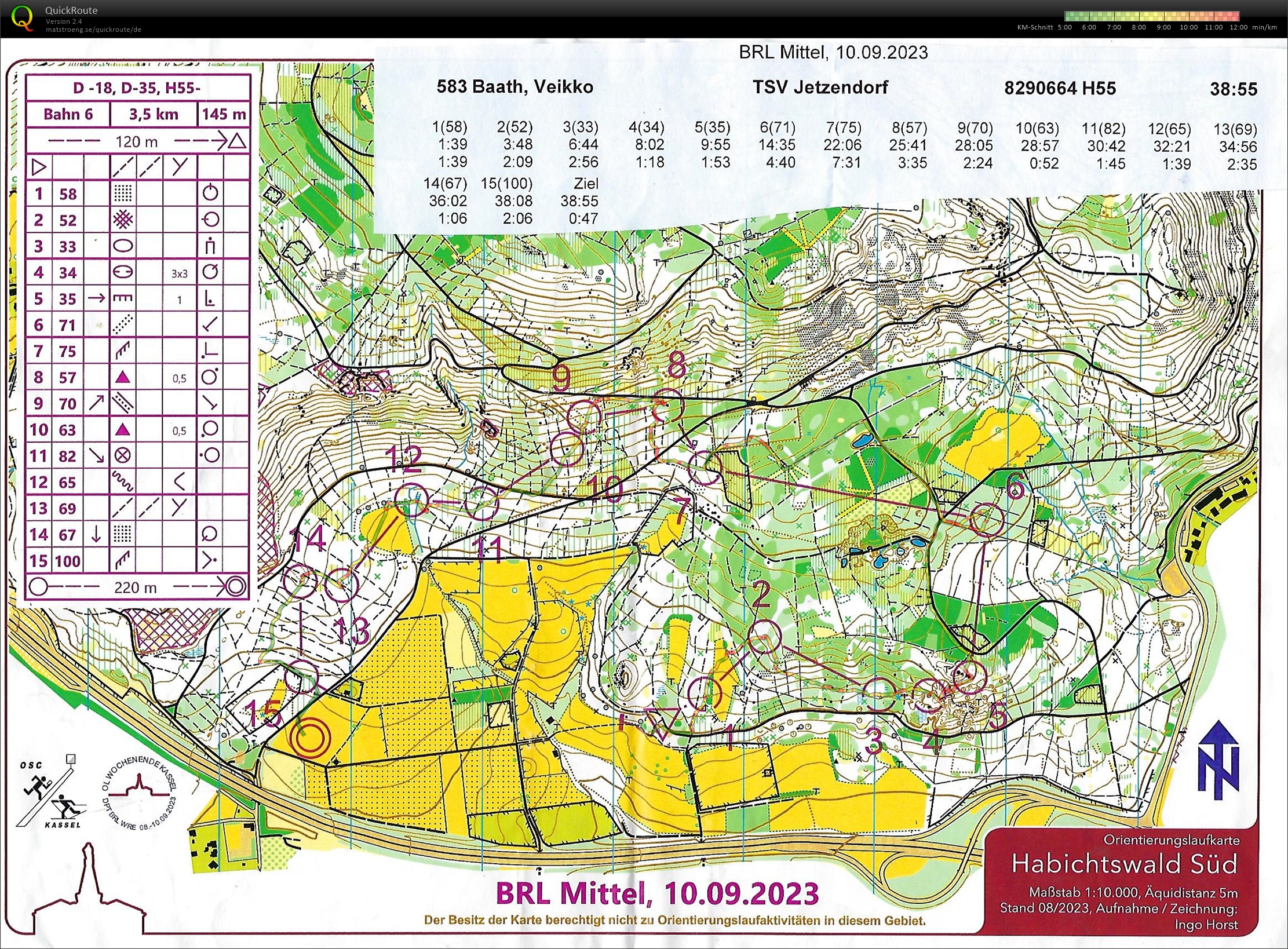Viewport: 1288px width, 949px height.
Task: Click the runner name '583 Baath, Veikko'
Action: (515, 87)
